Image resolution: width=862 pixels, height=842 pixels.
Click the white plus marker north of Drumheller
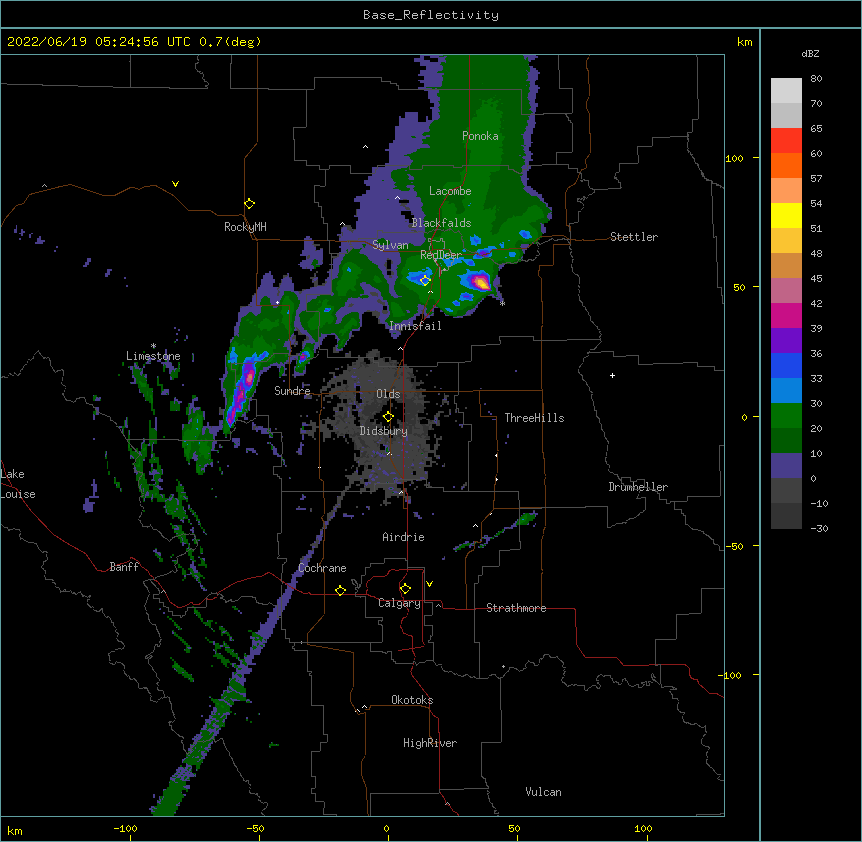pyautogui.click(x=612, y=375)
